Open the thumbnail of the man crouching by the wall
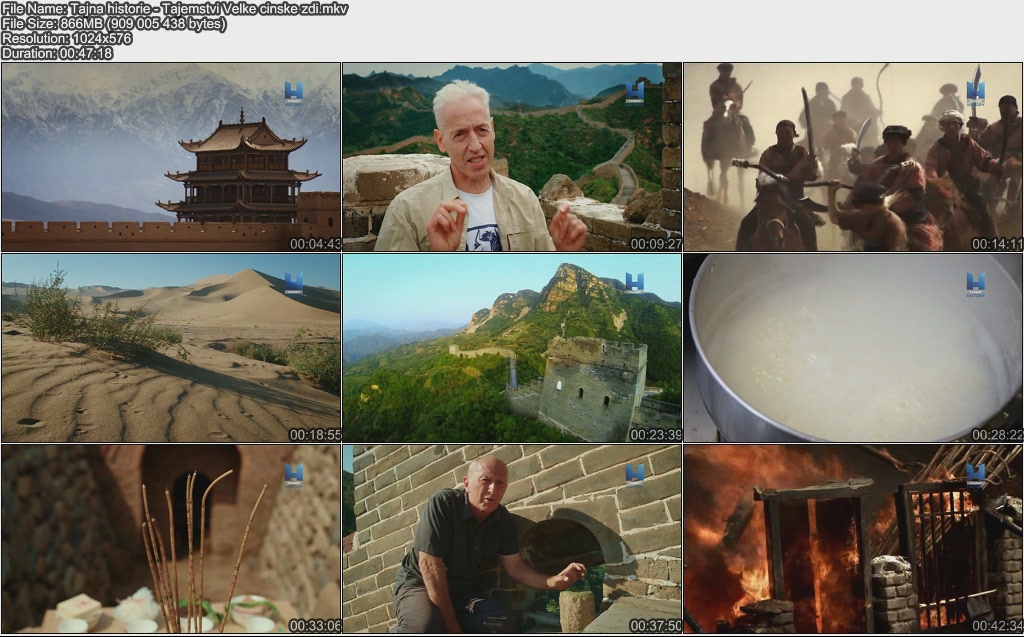 tap(512, 538)
